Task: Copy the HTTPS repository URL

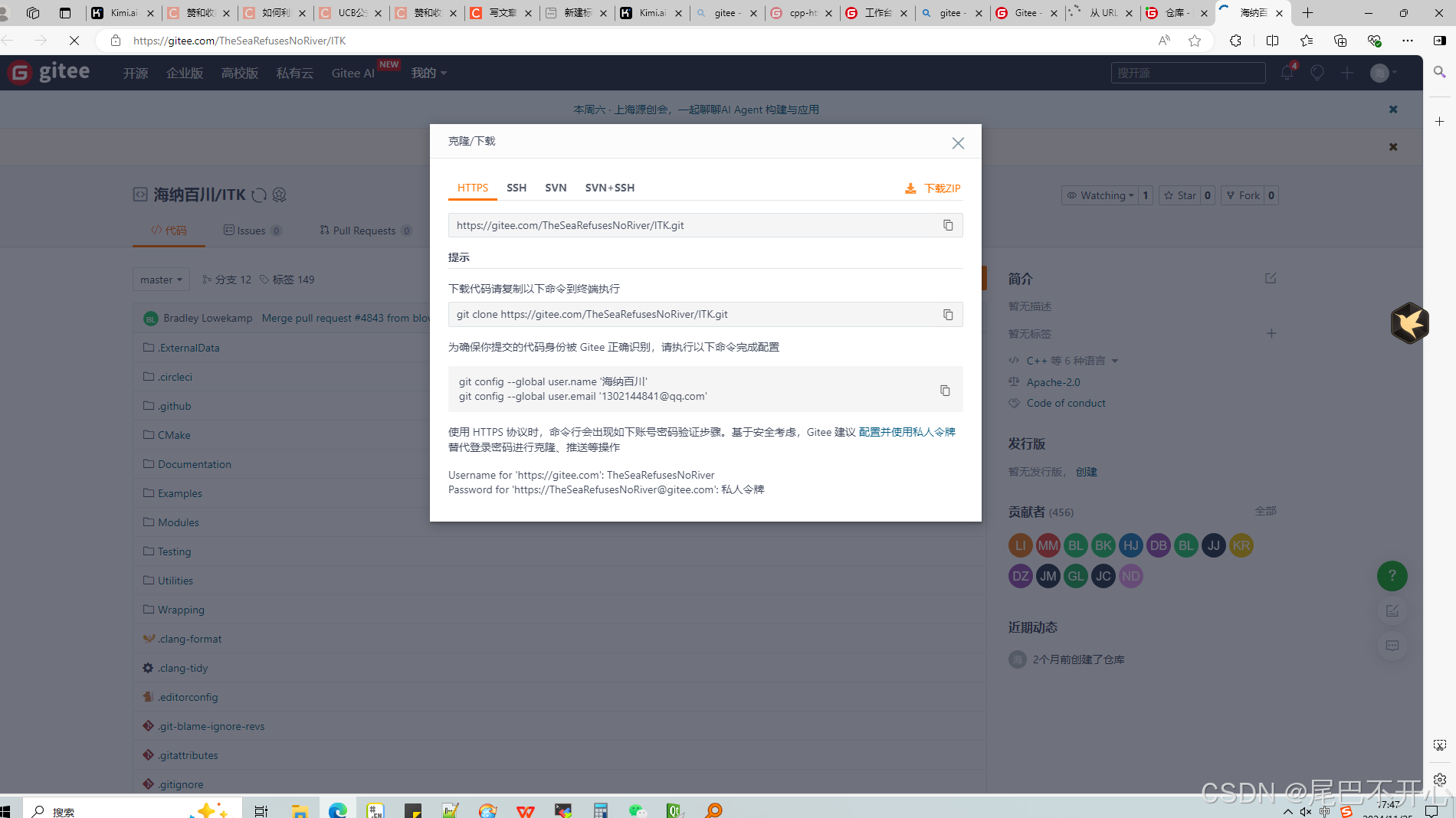Action: (x=948, y=225)
